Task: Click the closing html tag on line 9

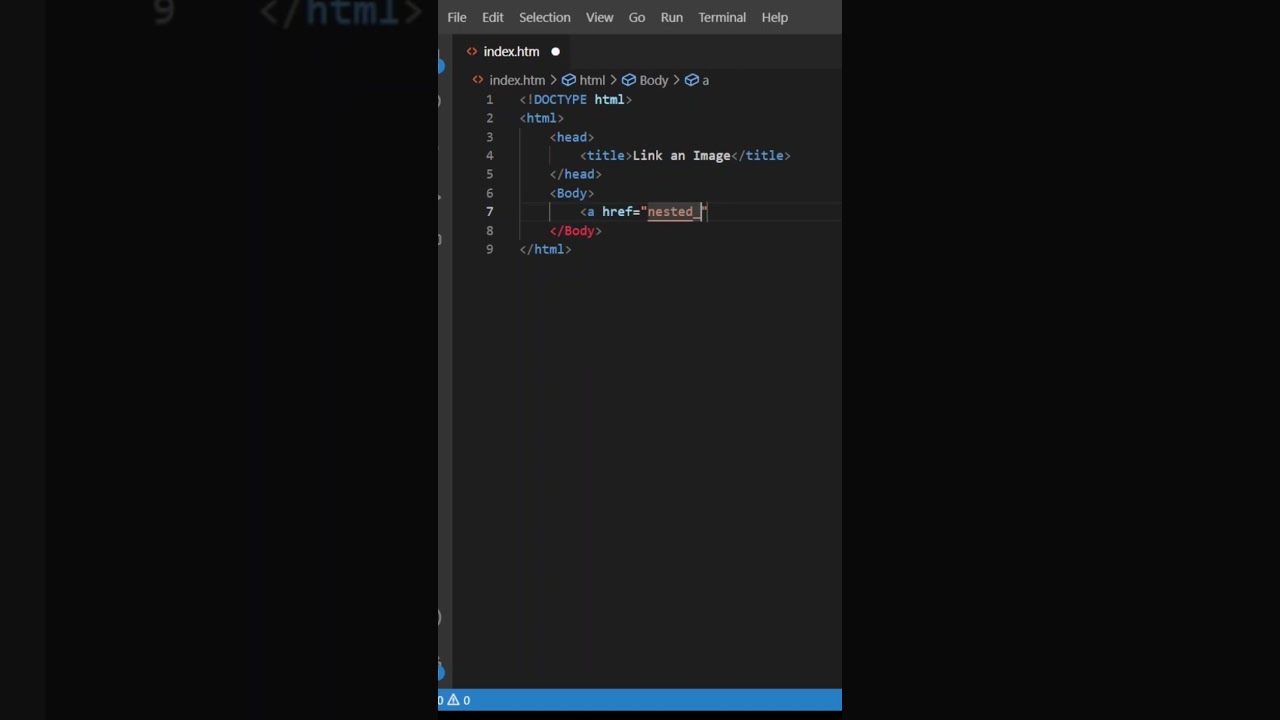Action: [546, 249]
